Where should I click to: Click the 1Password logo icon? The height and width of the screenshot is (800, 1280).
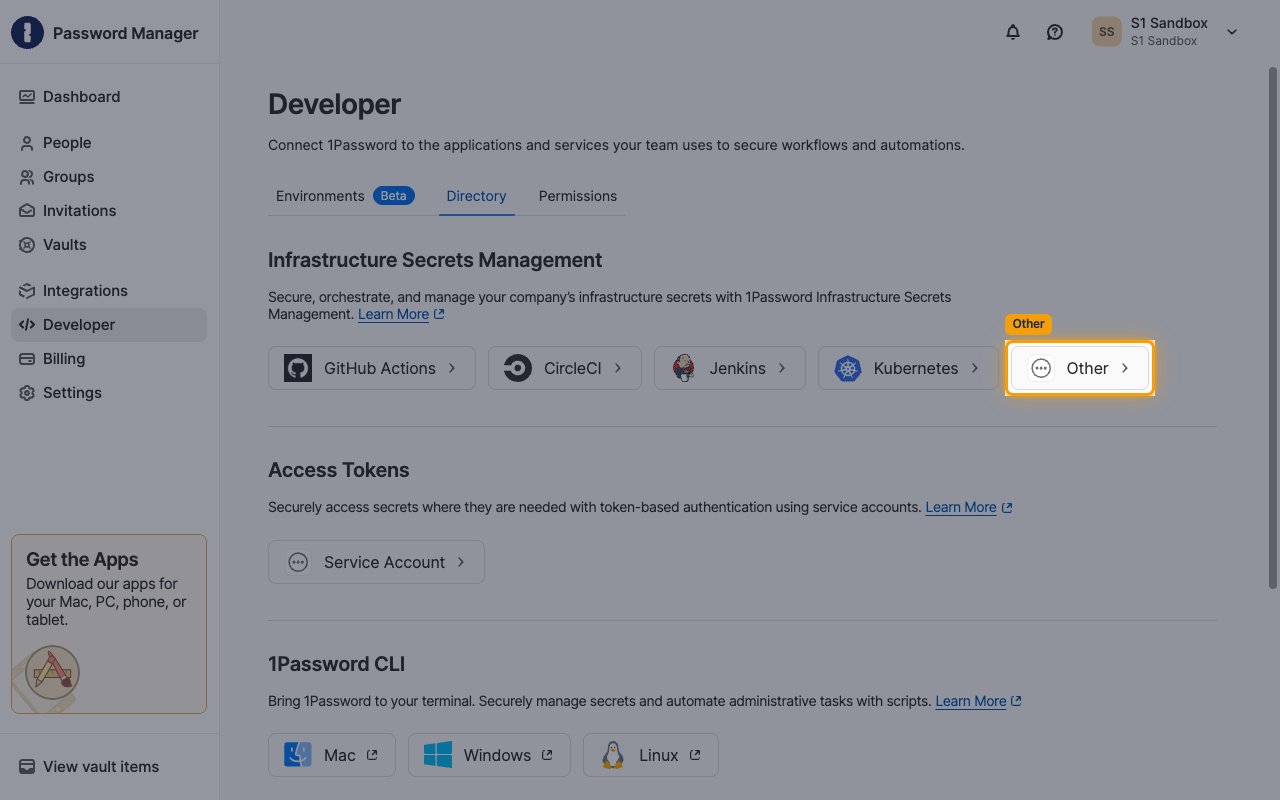pyautogui.click(x=28, y=33)
